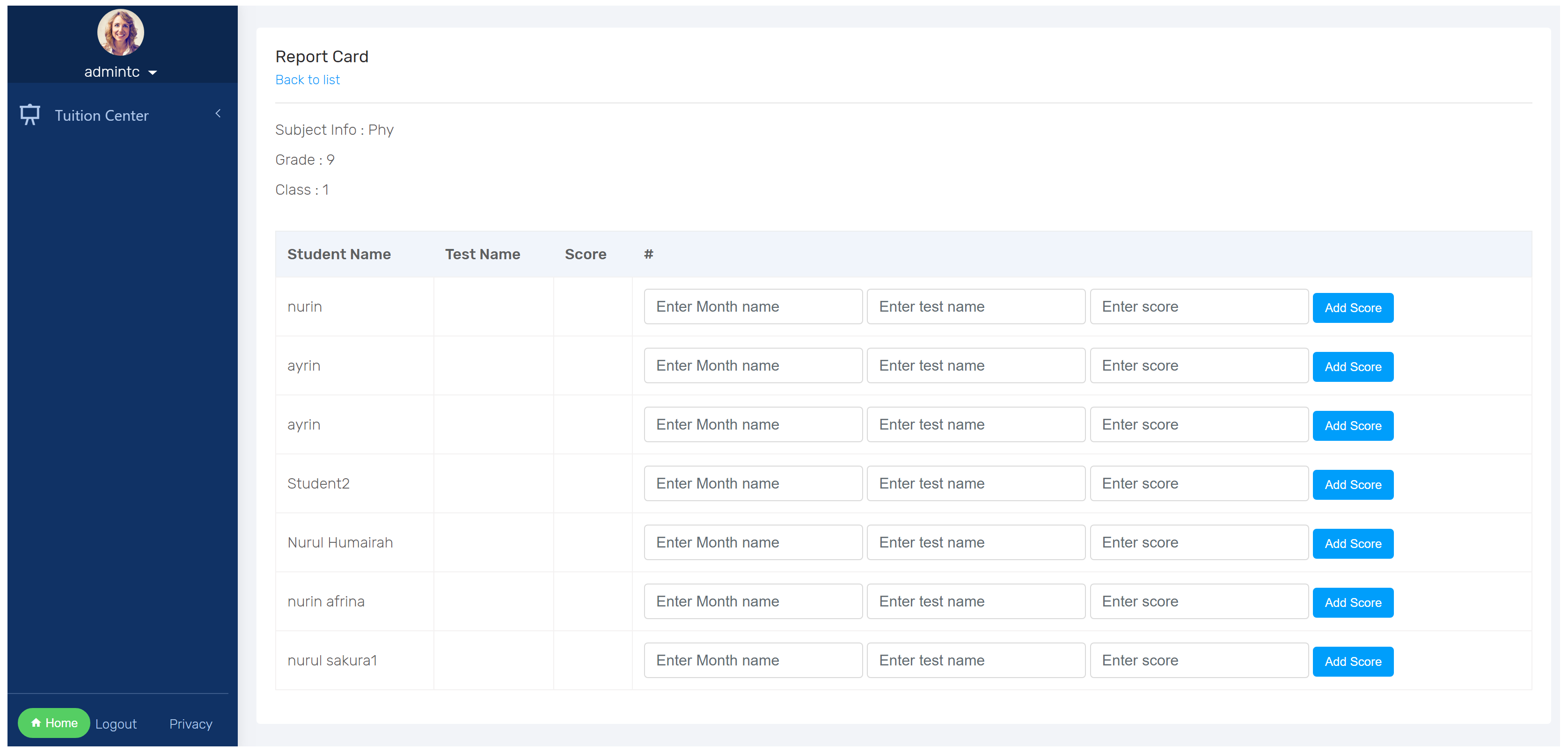Click Add Score in second ayrin row
Viewport: 1568px width, 752px height.
pyautogui.click(x=1353, y=426)
